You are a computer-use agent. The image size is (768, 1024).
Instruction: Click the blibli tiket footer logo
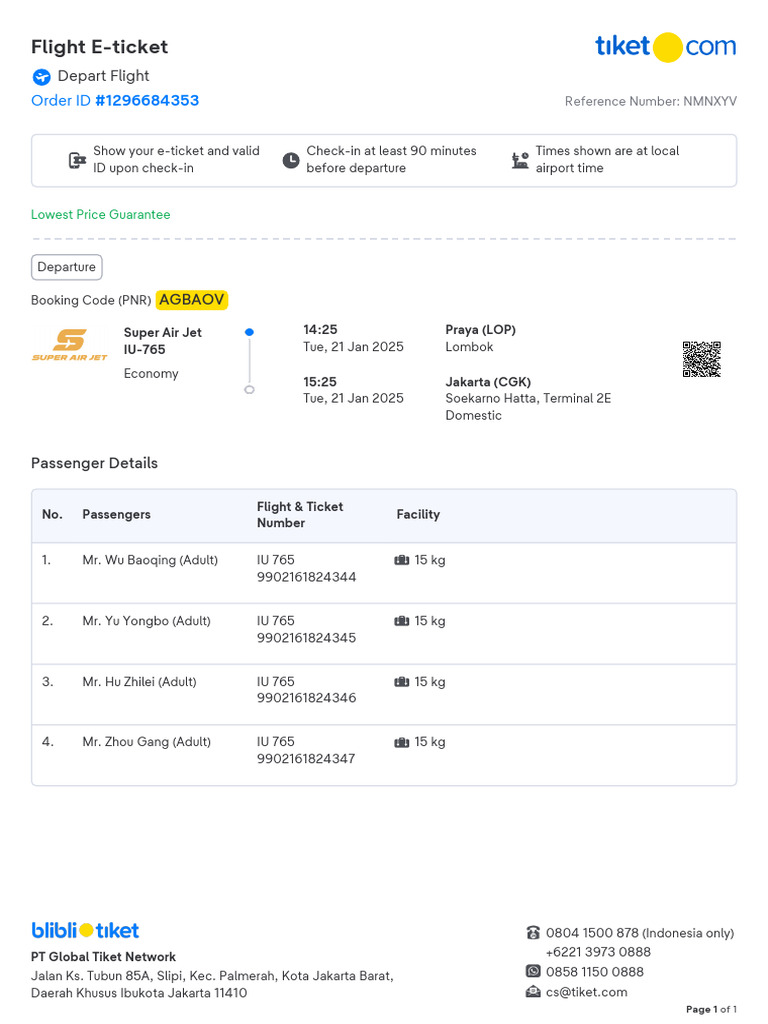coord(85,930)
